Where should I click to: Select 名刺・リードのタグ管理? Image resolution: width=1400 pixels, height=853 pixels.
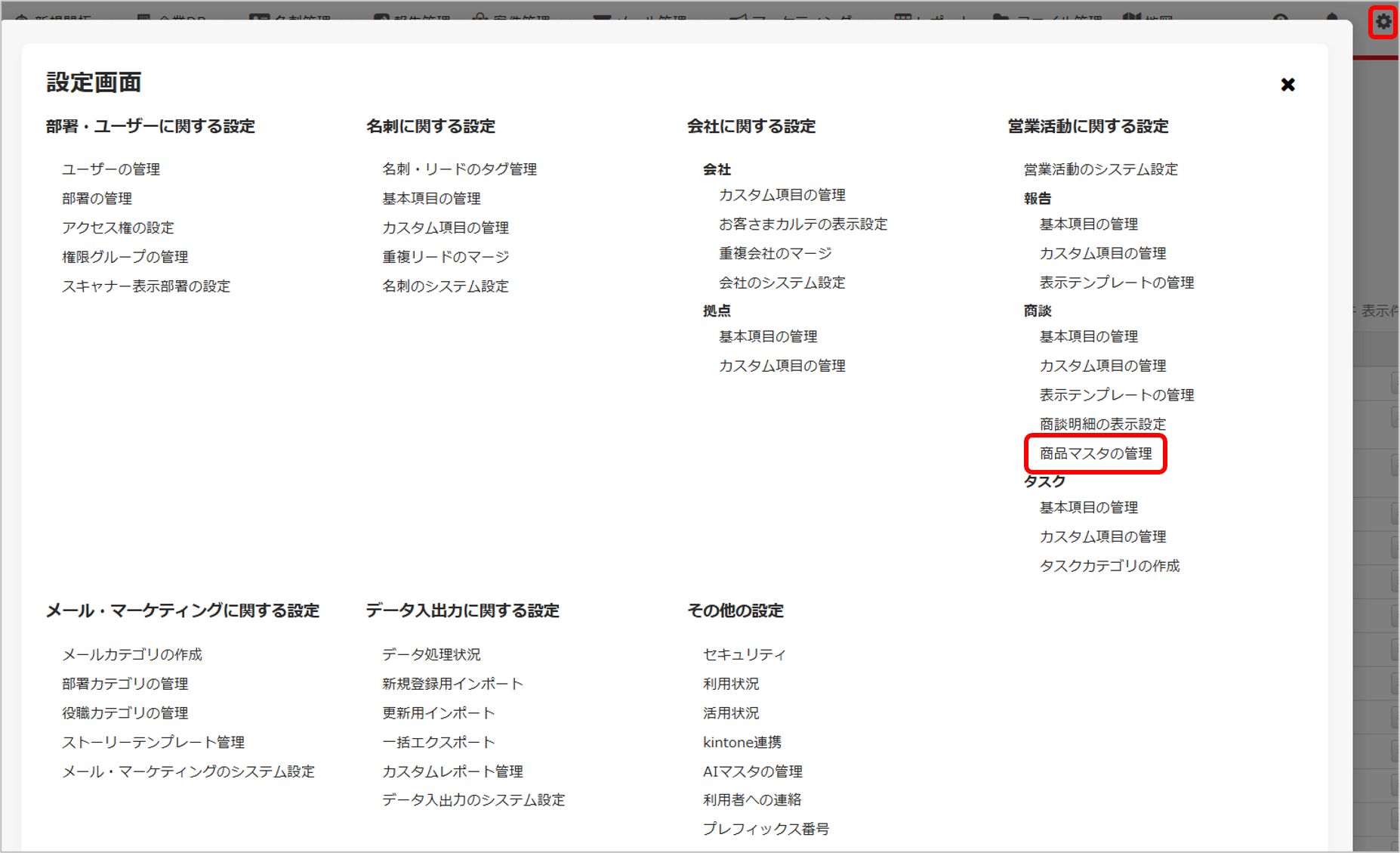coord(459,169)
